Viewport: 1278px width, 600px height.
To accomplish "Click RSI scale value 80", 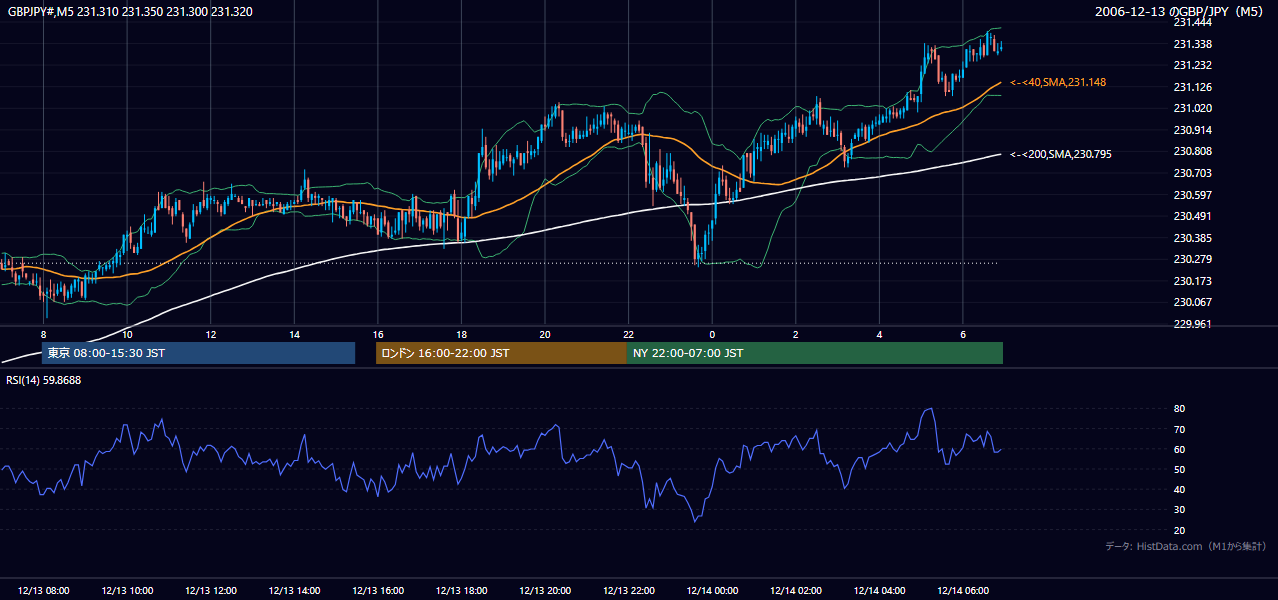I will pos(1179,409).
